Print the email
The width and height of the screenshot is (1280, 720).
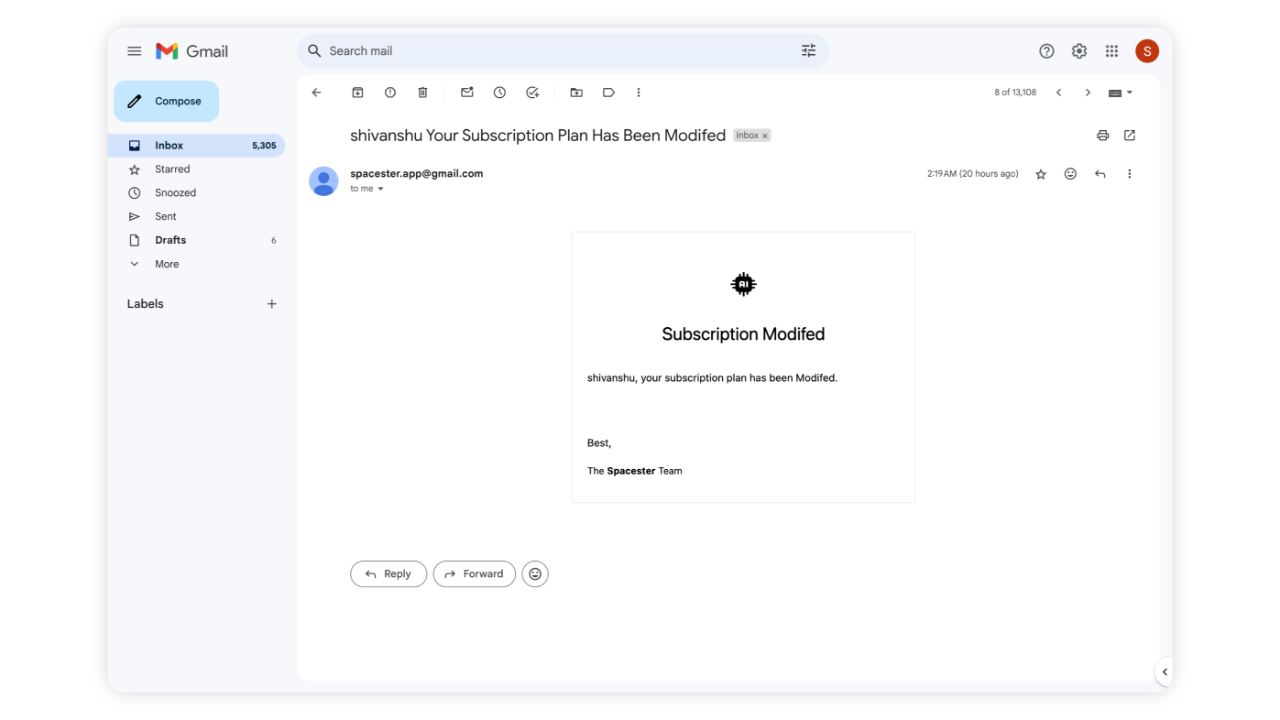1103,135
